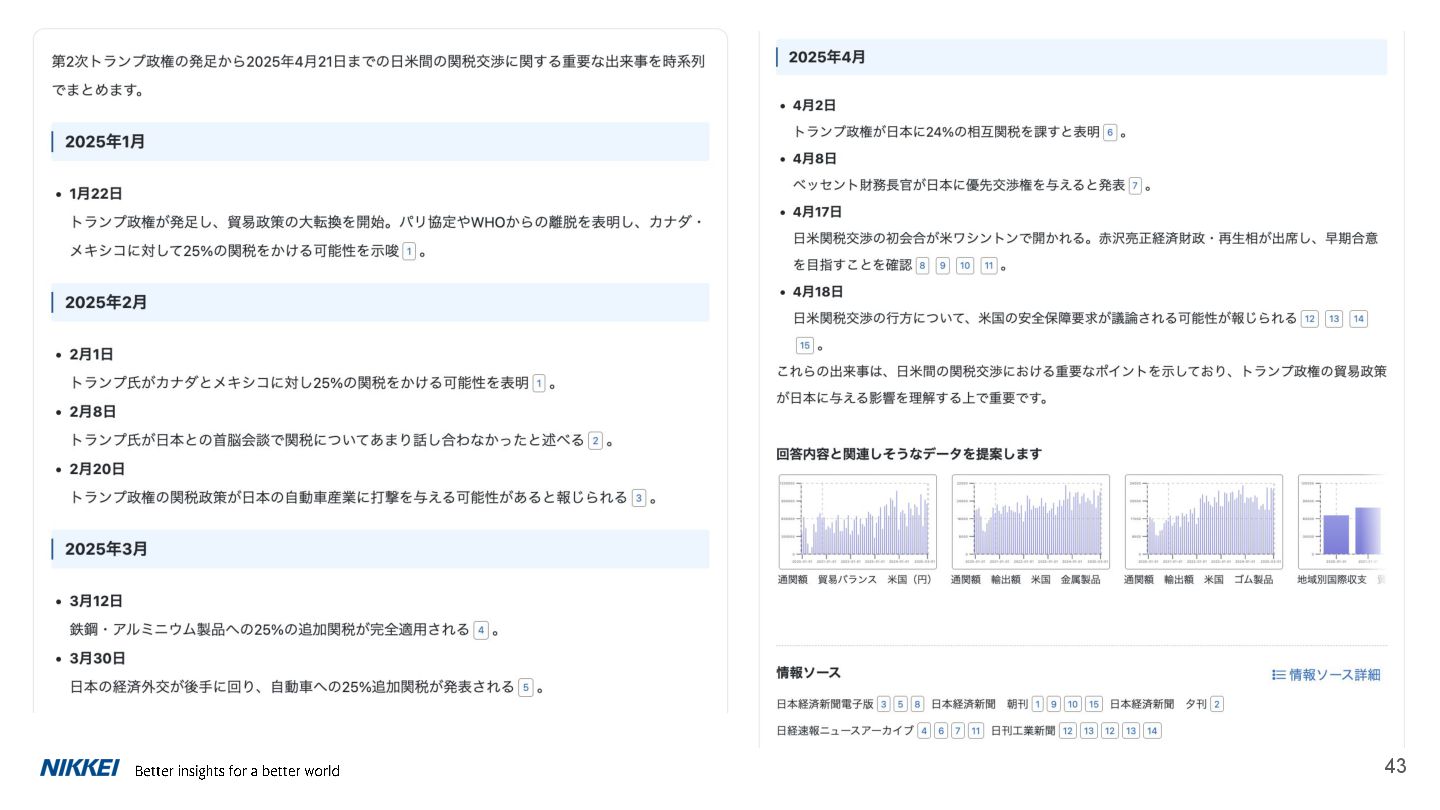Select source badge 14 beside 日刊工業新聞
Image resolution: width=1440 pixels, height=810 pixels.
click(1152, 731)
